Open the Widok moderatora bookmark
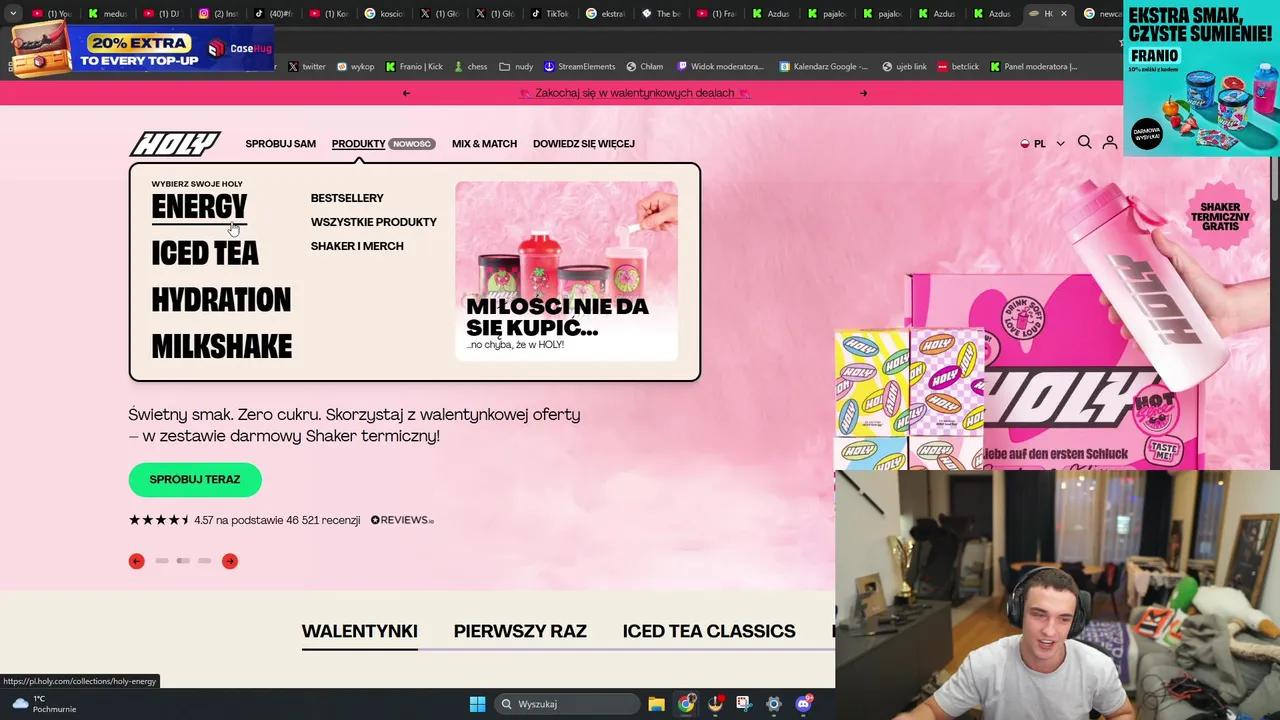 tap(721, 67)
